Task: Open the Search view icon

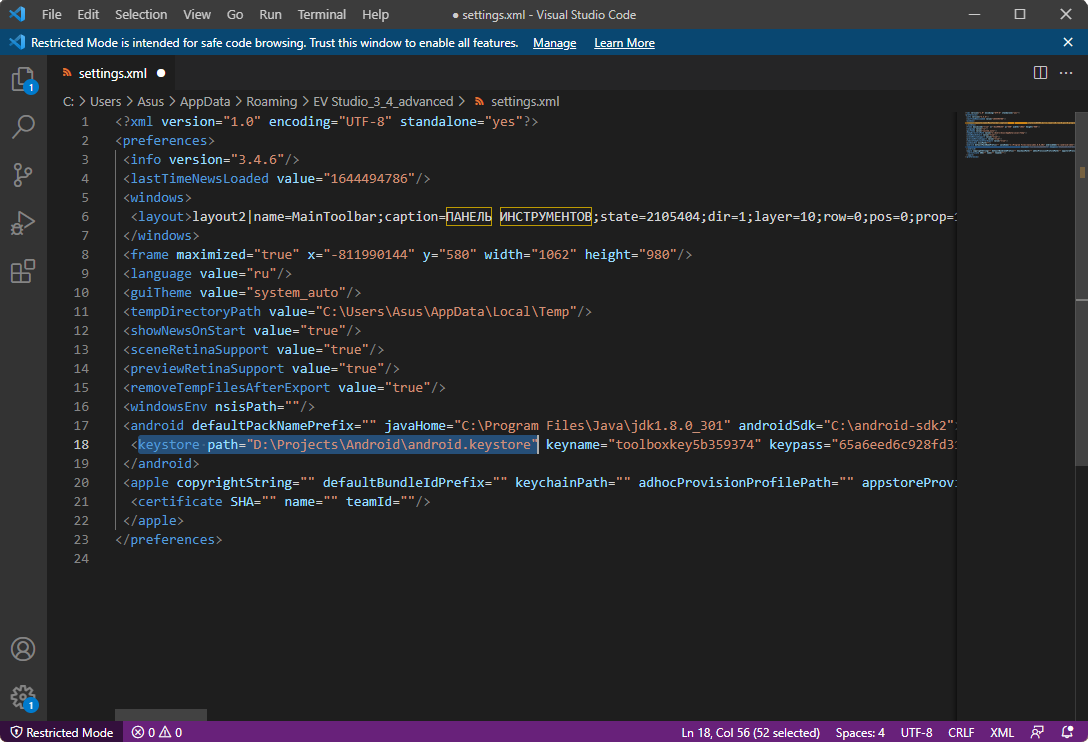Action: coord(23,127)
